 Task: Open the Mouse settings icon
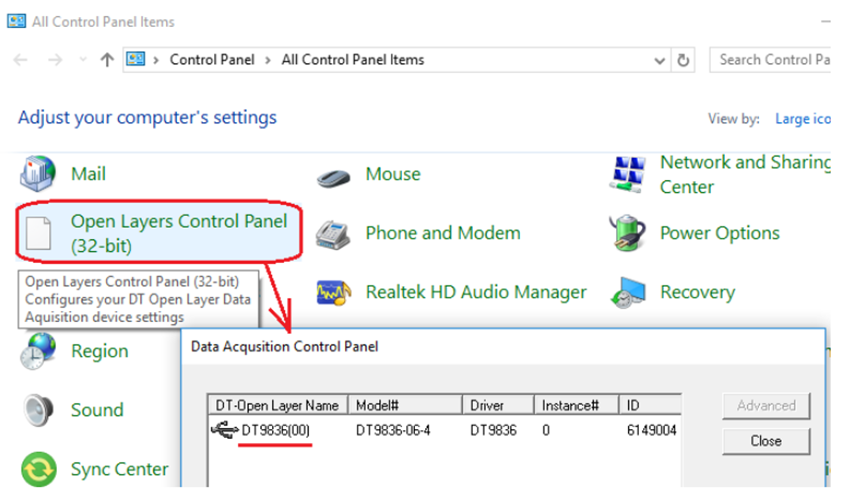pyautogui.click(x=333, y=176)
